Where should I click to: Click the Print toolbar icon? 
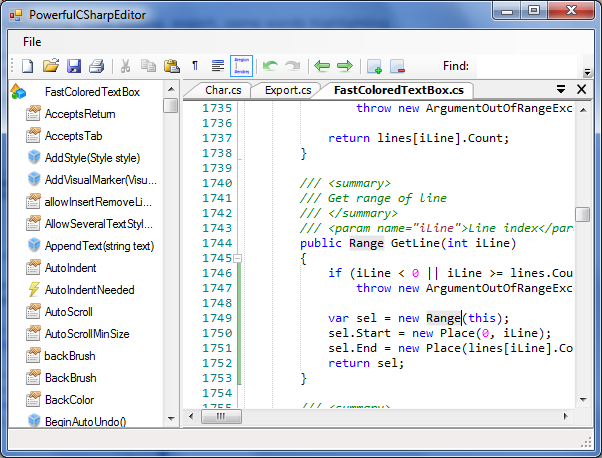tap(96, 66)
